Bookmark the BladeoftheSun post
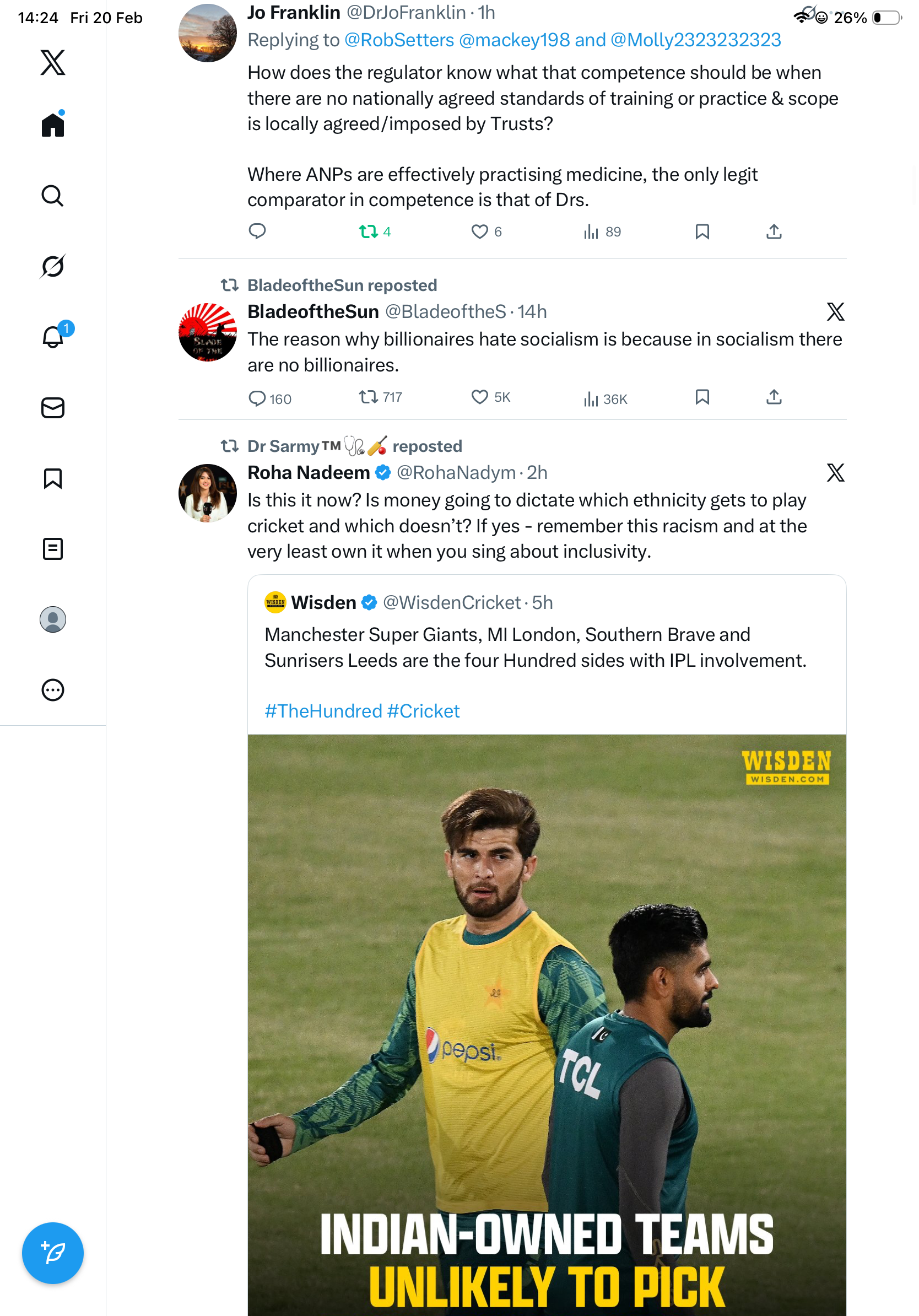This screenshot has width=919, height=1316. [702, 397]
